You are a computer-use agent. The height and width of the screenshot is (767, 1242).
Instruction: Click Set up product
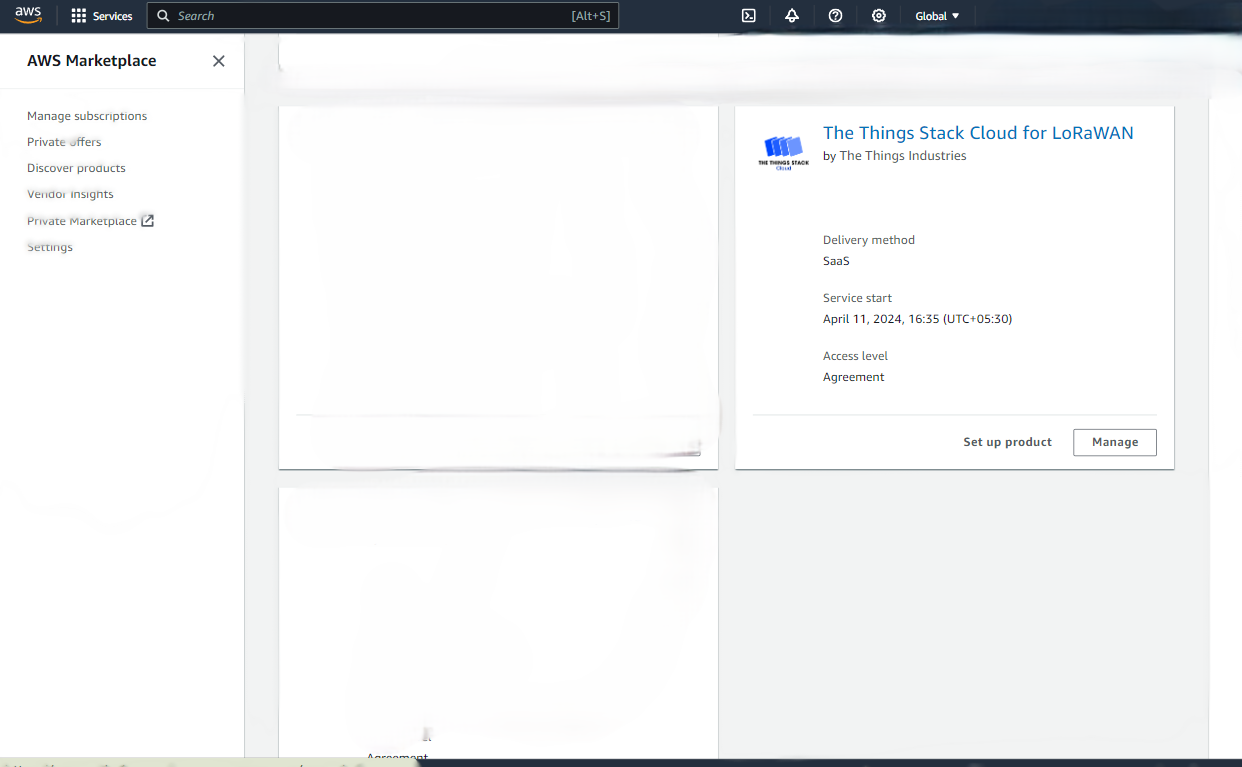click(x=1007, y=441)
